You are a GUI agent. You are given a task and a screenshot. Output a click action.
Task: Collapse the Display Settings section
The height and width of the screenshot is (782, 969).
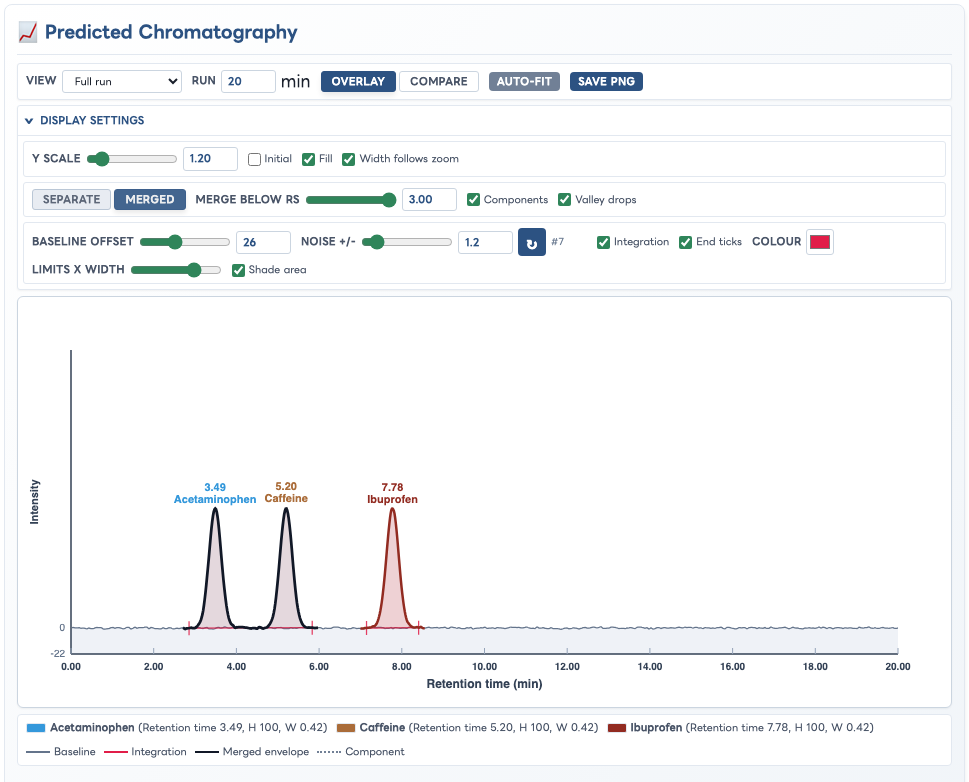85,120
